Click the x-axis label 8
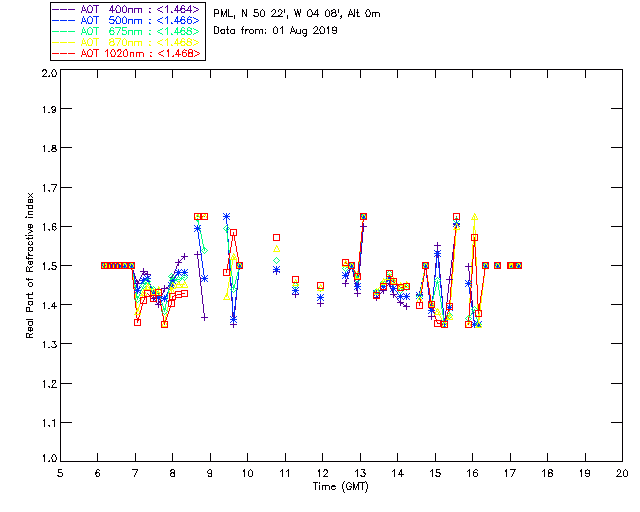Screen dimensions: 640x512 coord(173,473)
